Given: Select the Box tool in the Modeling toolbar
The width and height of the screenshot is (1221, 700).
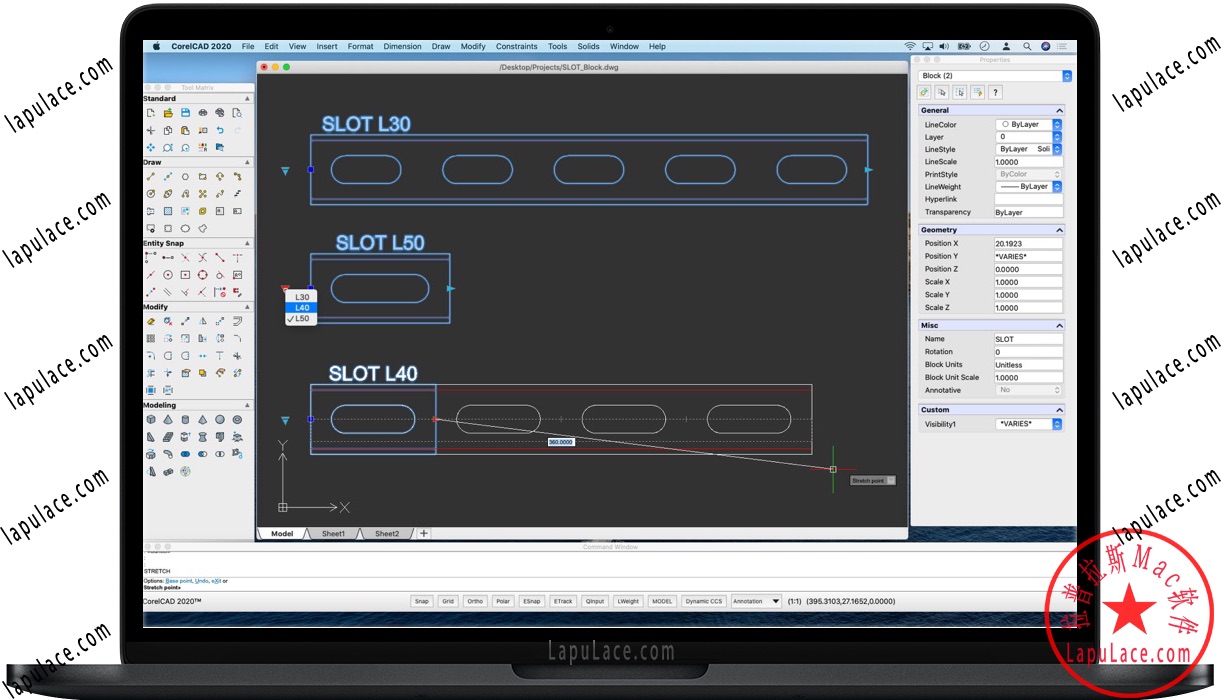Looking at the screenshot, I should coord(152,418).
